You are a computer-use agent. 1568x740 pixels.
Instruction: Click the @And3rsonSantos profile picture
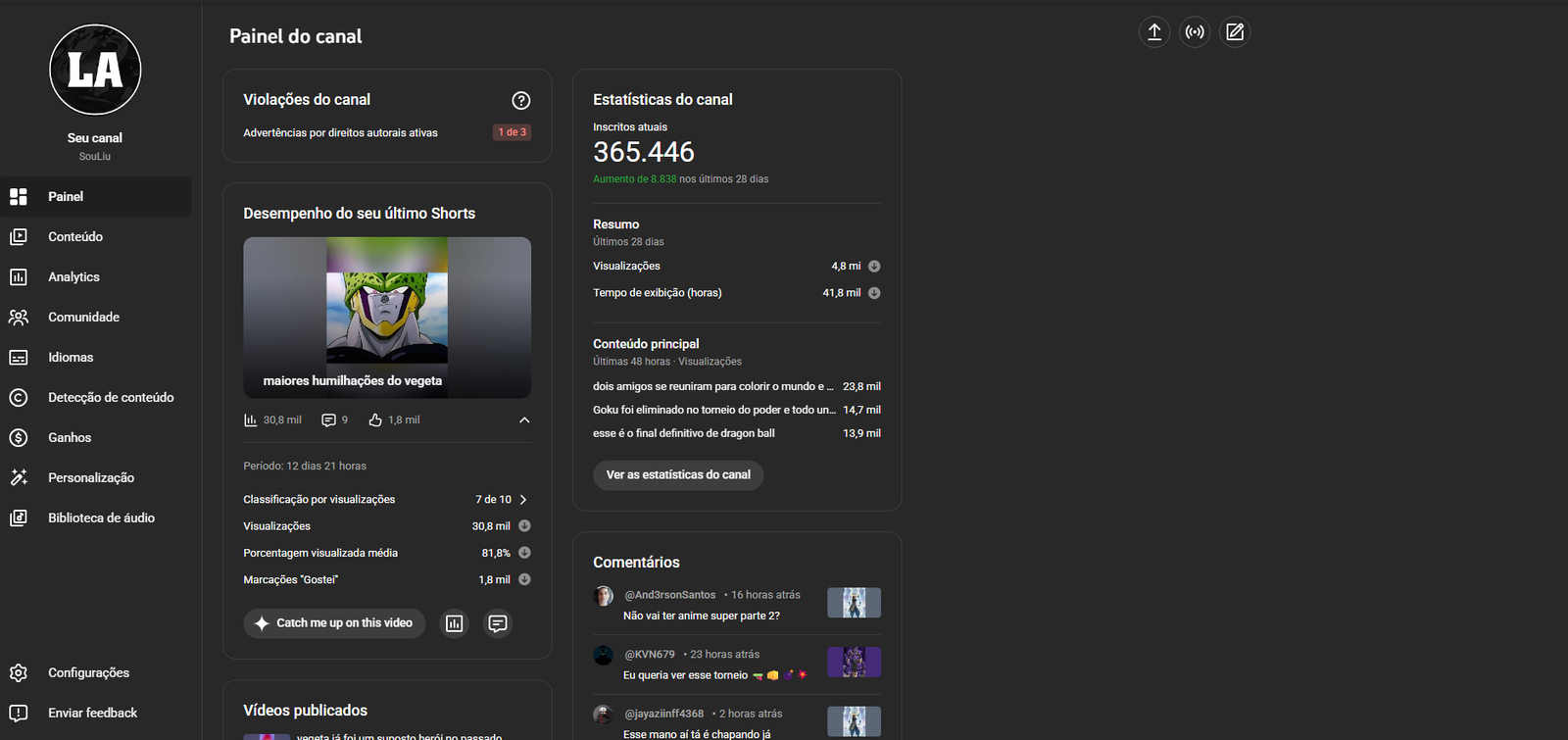(604, 596)
